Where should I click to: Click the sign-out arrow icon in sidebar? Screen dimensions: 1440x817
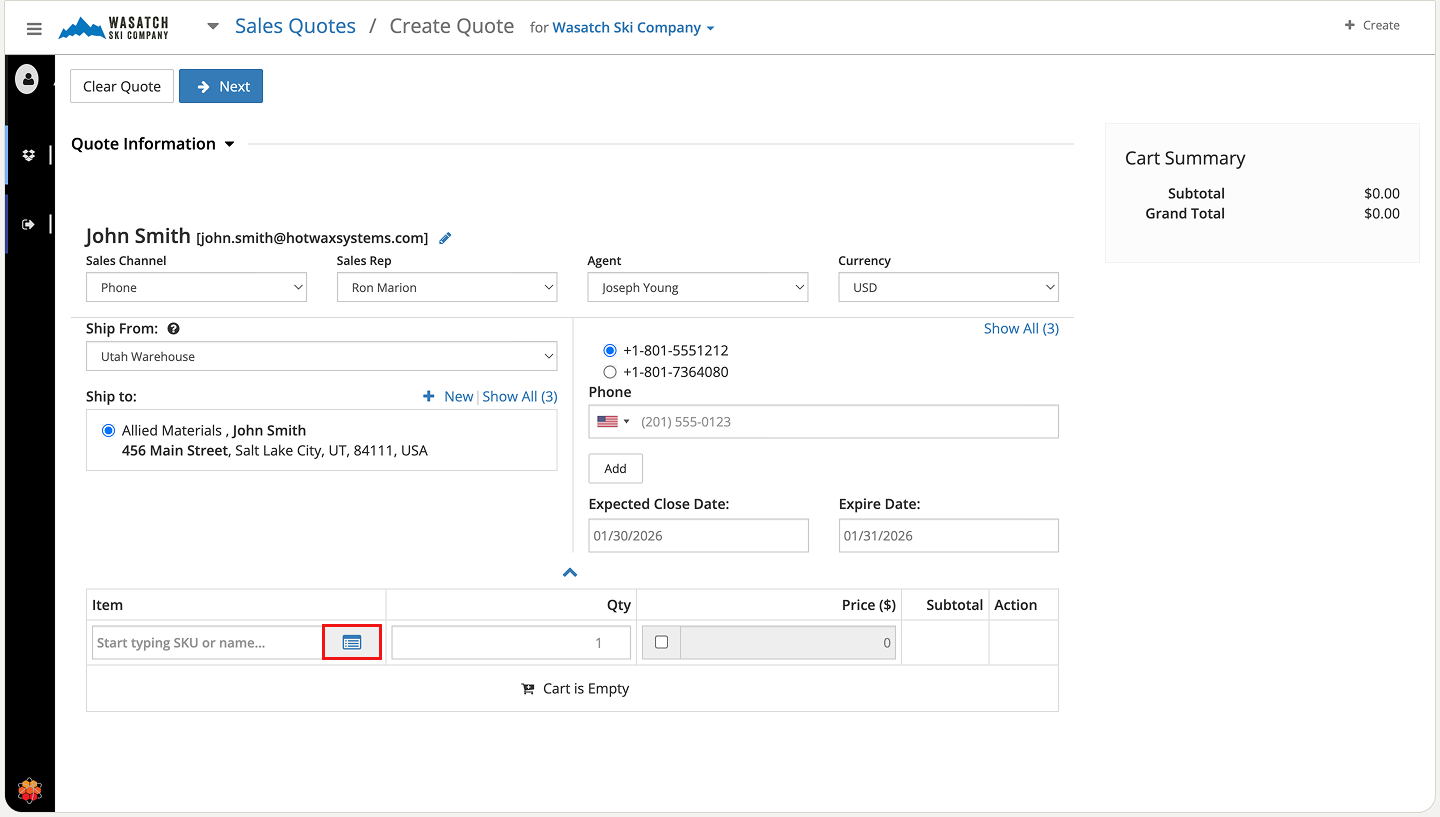(29, 224)
